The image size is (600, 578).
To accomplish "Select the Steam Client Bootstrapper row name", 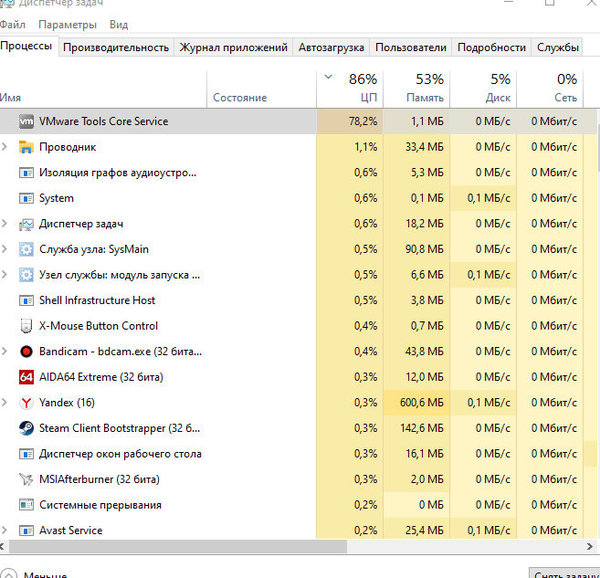I will coord(119,428).
